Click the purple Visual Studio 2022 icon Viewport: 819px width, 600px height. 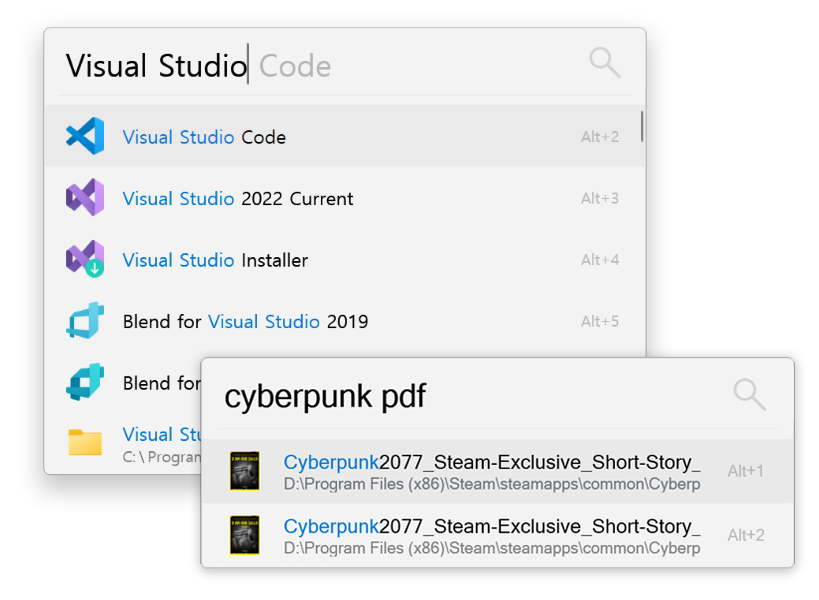85,198
